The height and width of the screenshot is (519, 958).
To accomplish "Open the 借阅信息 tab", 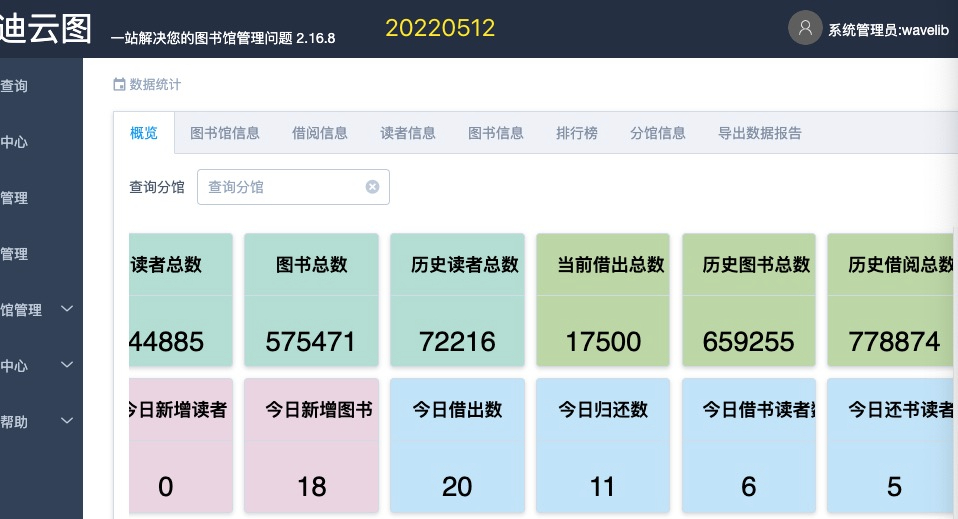I will click(x=320, y=133).
